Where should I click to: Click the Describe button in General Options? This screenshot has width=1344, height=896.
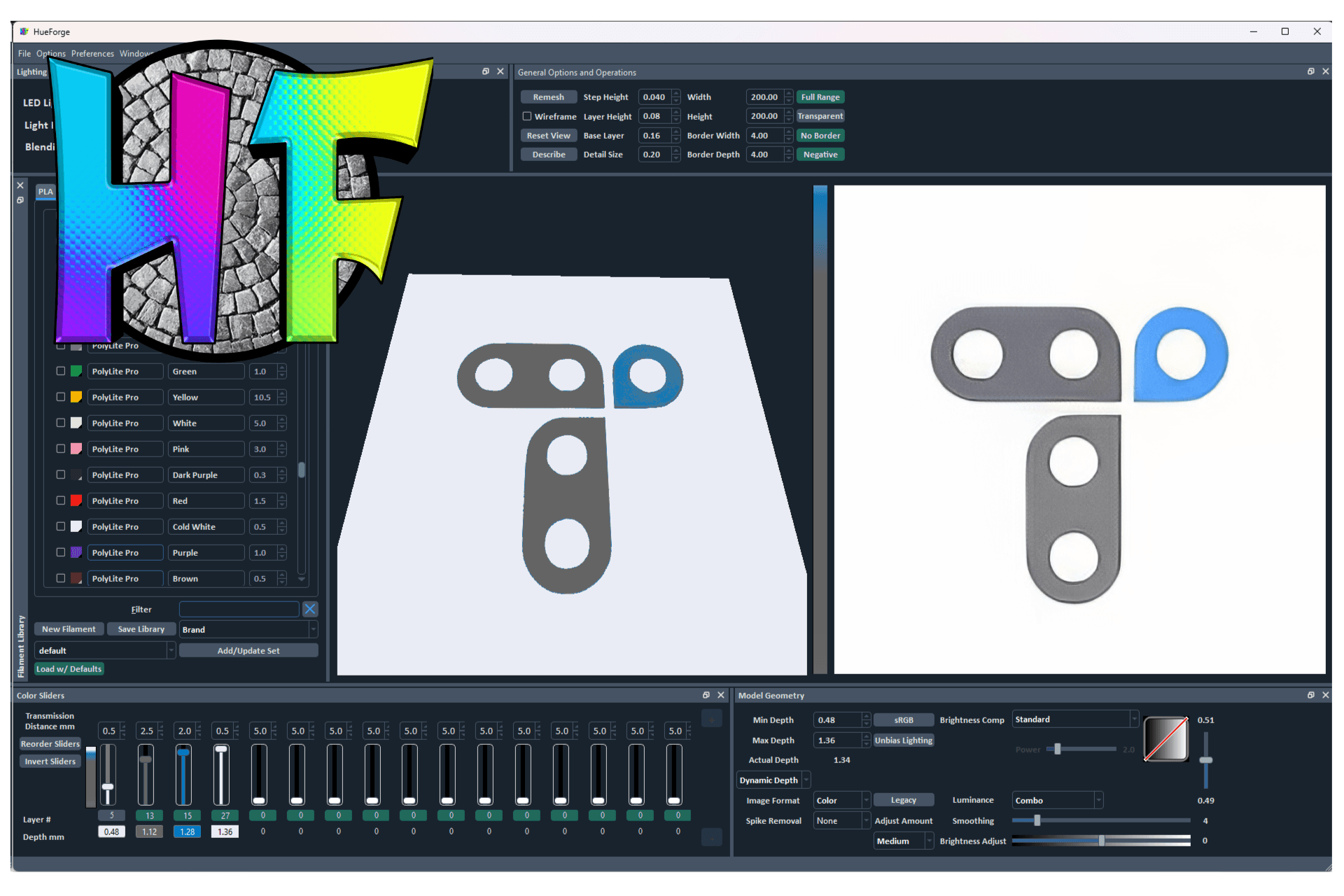548,154
